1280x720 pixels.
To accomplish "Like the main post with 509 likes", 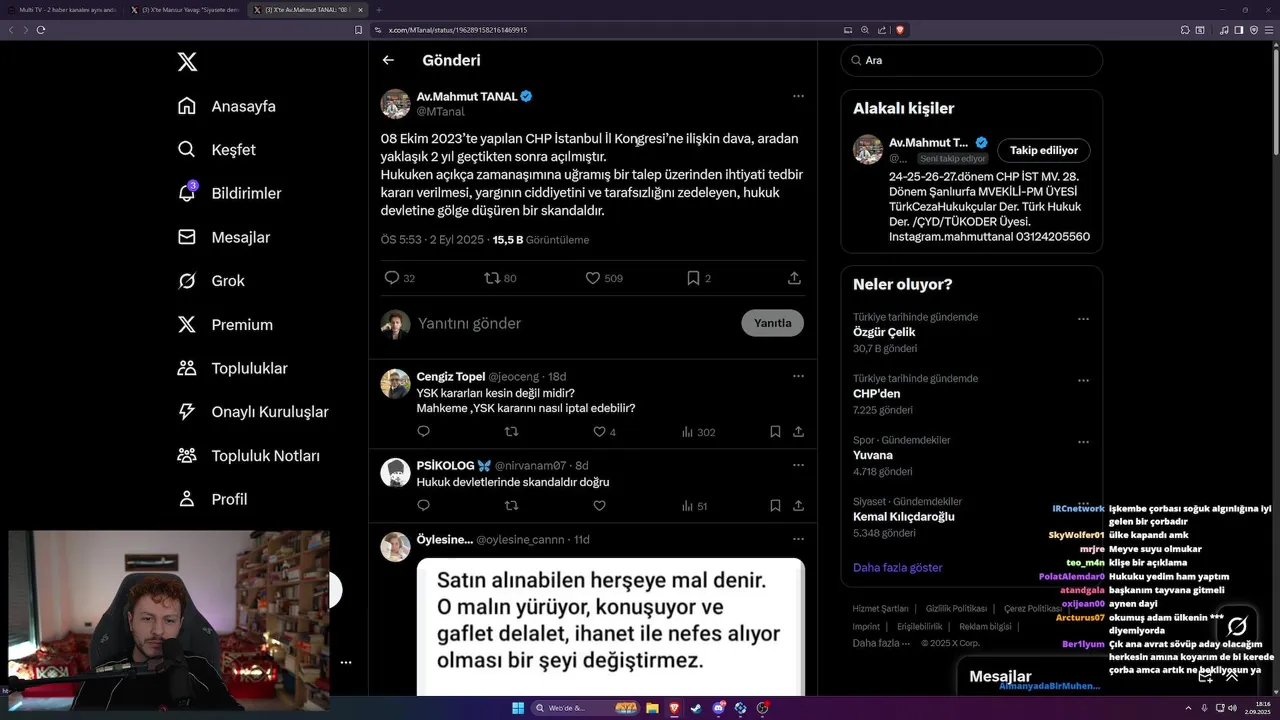I will pyautogui.click(x=592, y=278).
